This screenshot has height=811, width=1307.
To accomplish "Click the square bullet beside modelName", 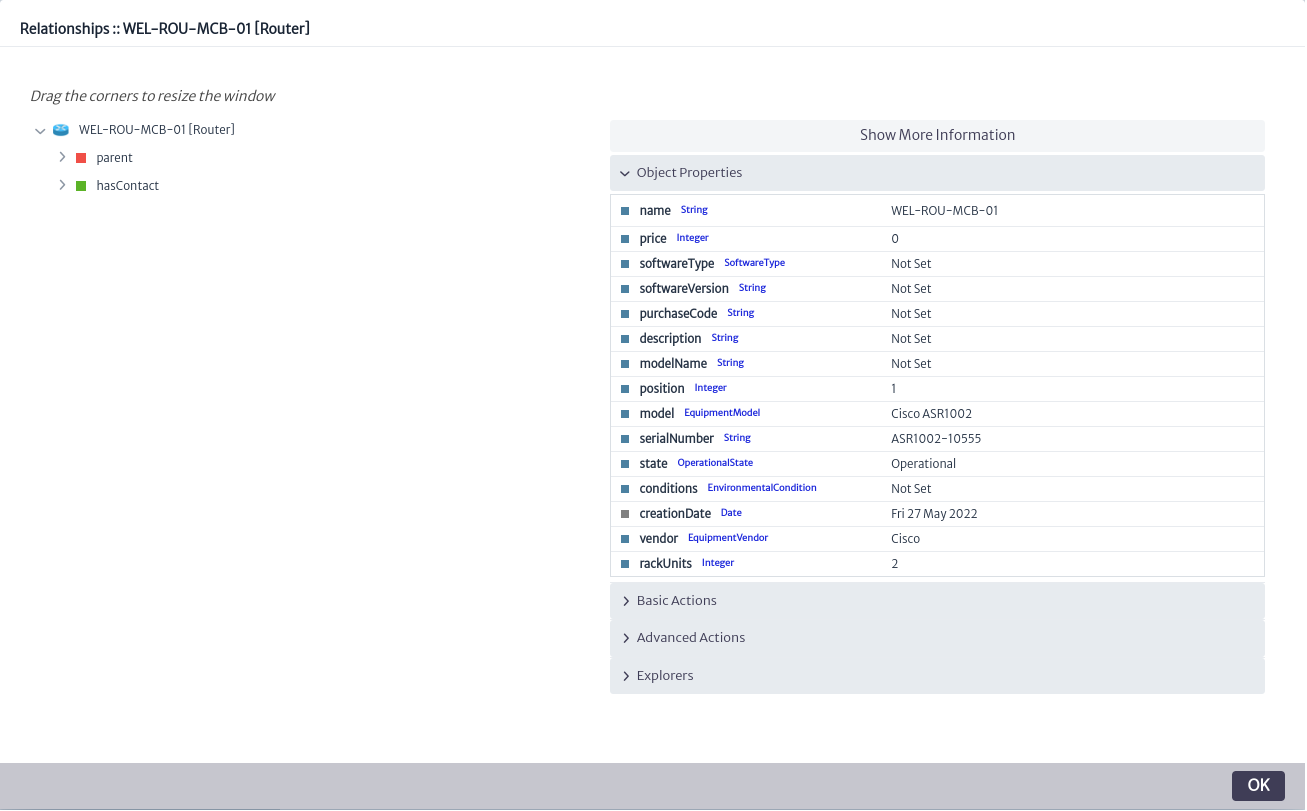I will [x=625, y=364].
